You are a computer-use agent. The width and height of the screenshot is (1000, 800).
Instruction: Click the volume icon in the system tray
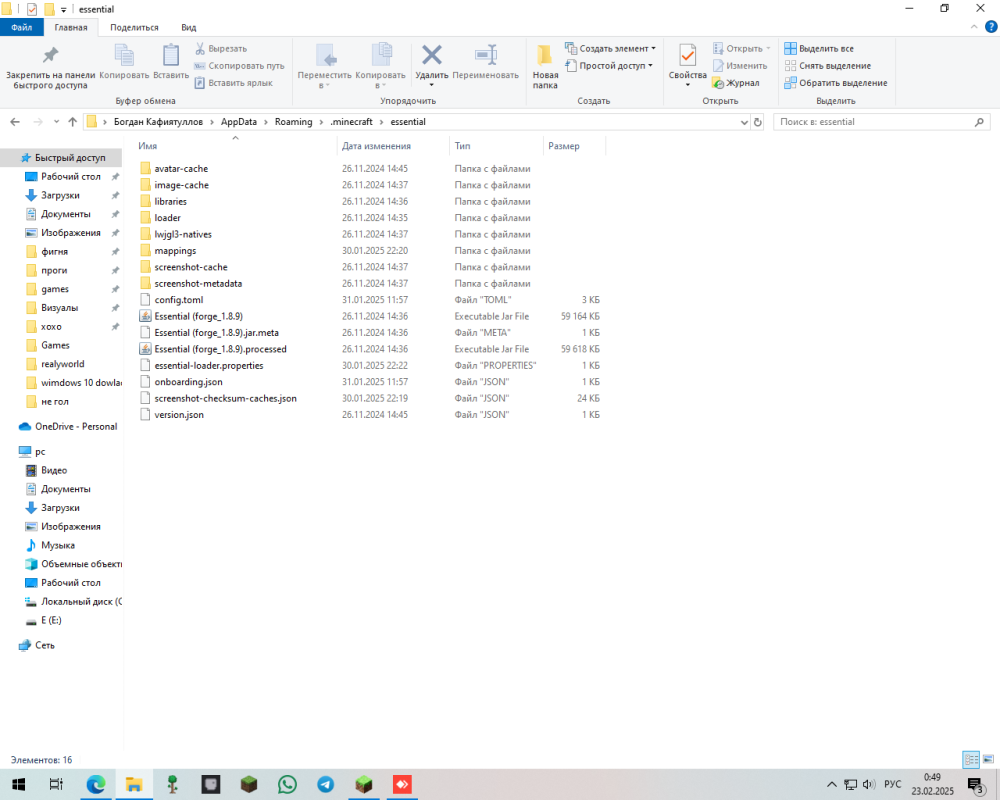868,784
